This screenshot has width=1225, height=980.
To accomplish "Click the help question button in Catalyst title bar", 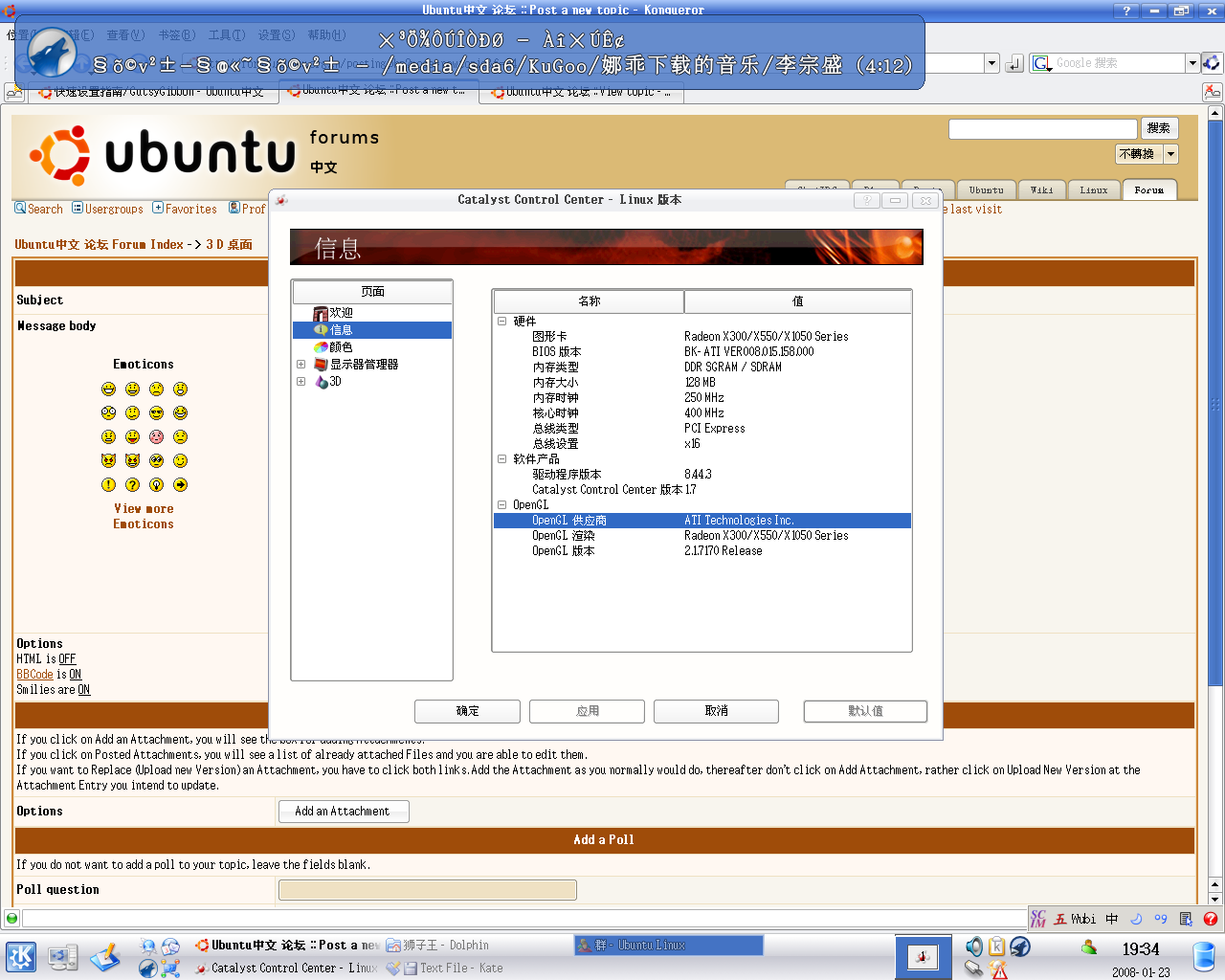I will coord(866,200).
